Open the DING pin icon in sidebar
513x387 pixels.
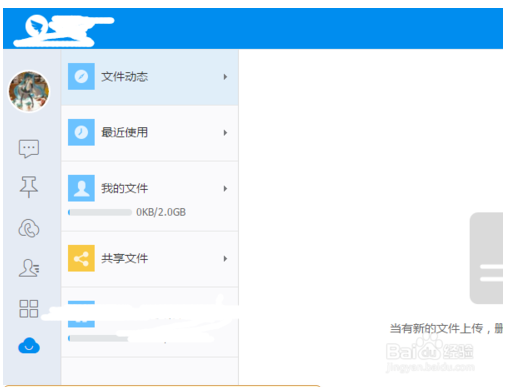29,187
